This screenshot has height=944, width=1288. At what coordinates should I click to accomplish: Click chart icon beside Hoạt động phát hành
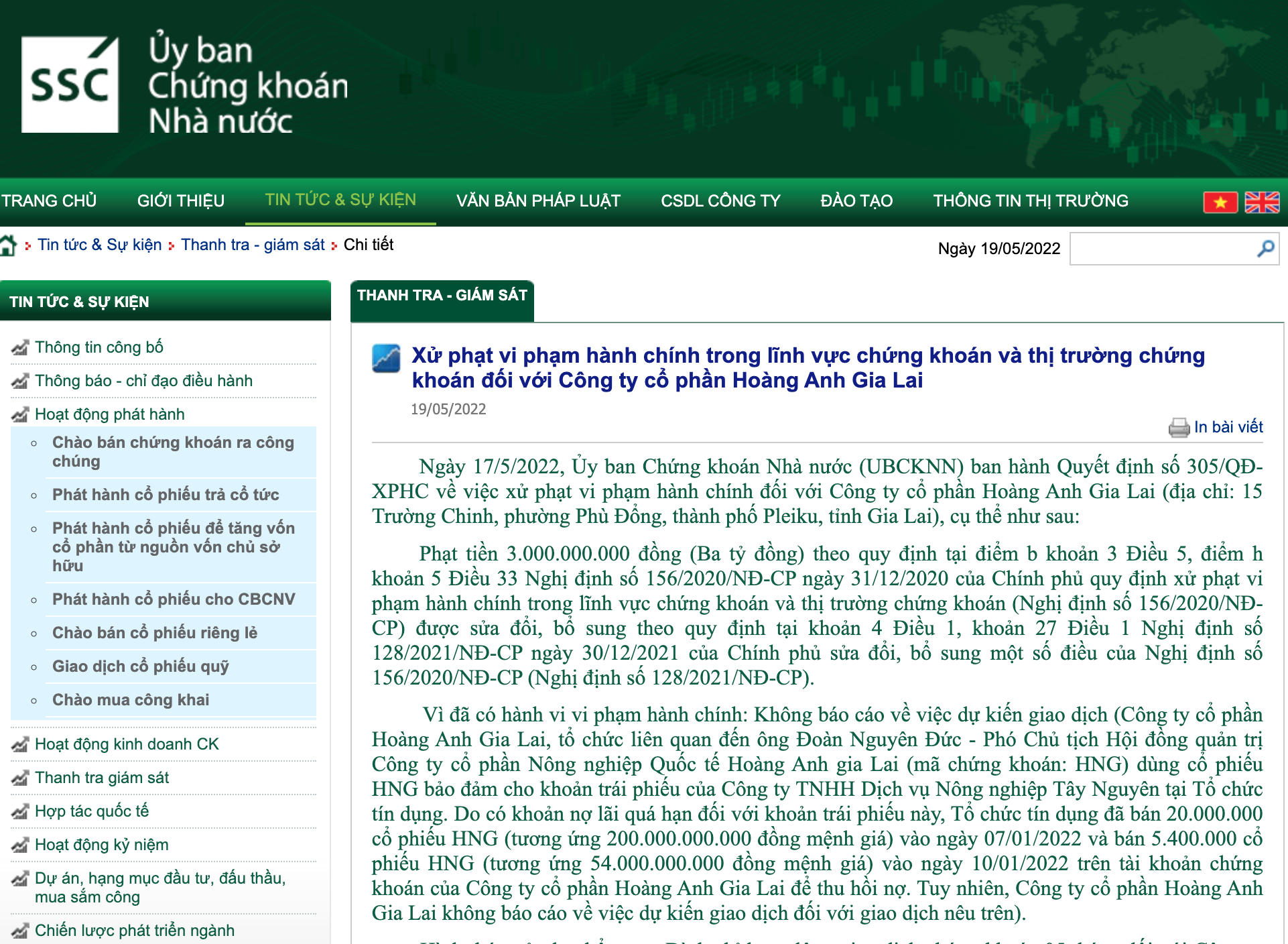pyautogui.click(x=20, y=414)
